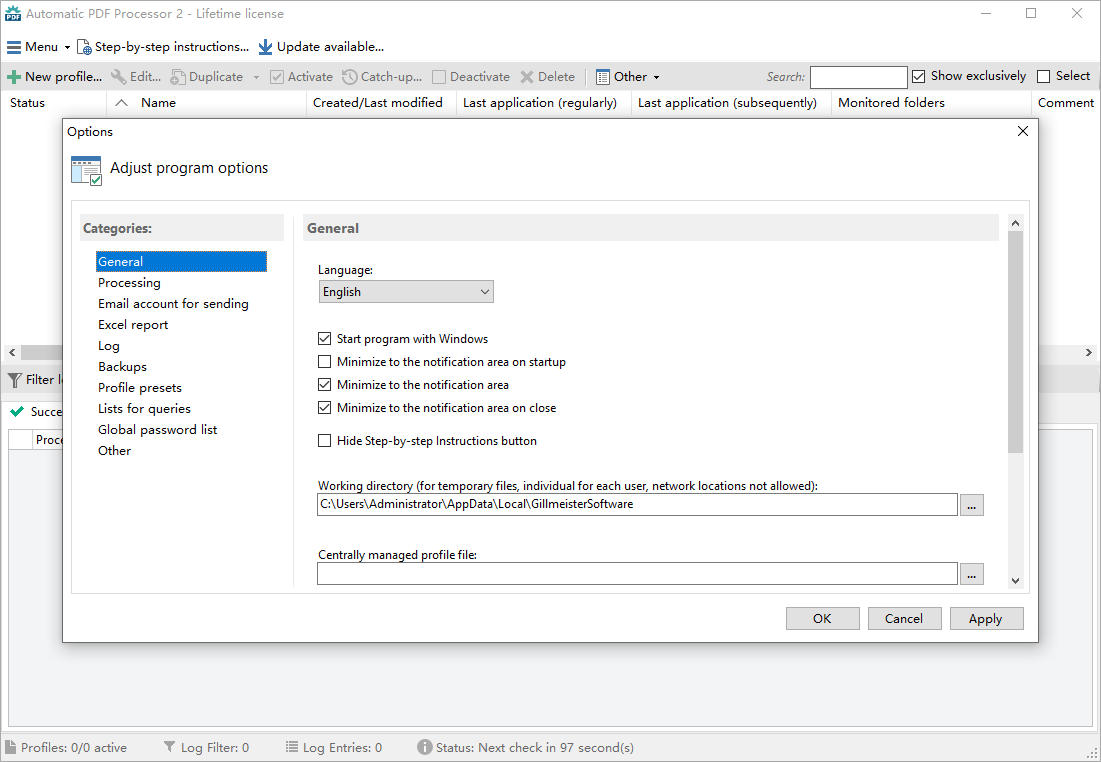Apply the changed options

pos(986,618)
